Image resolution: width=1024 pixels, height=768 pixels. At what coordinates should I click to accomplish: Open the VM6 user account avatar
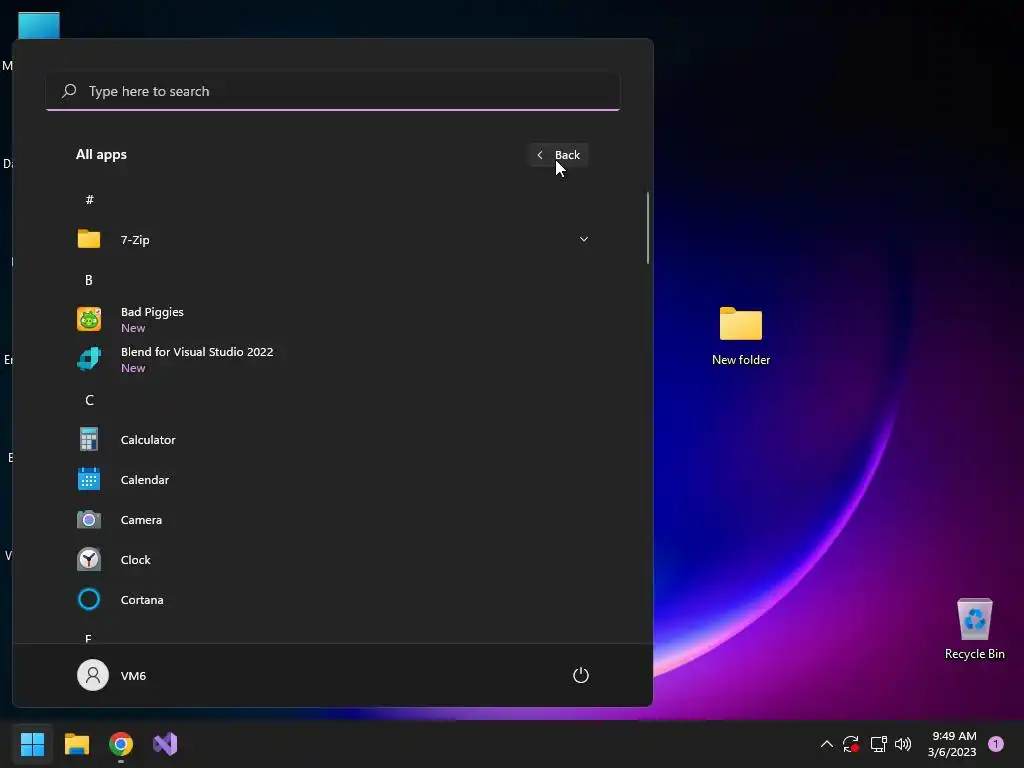click(x=93, y=675)
